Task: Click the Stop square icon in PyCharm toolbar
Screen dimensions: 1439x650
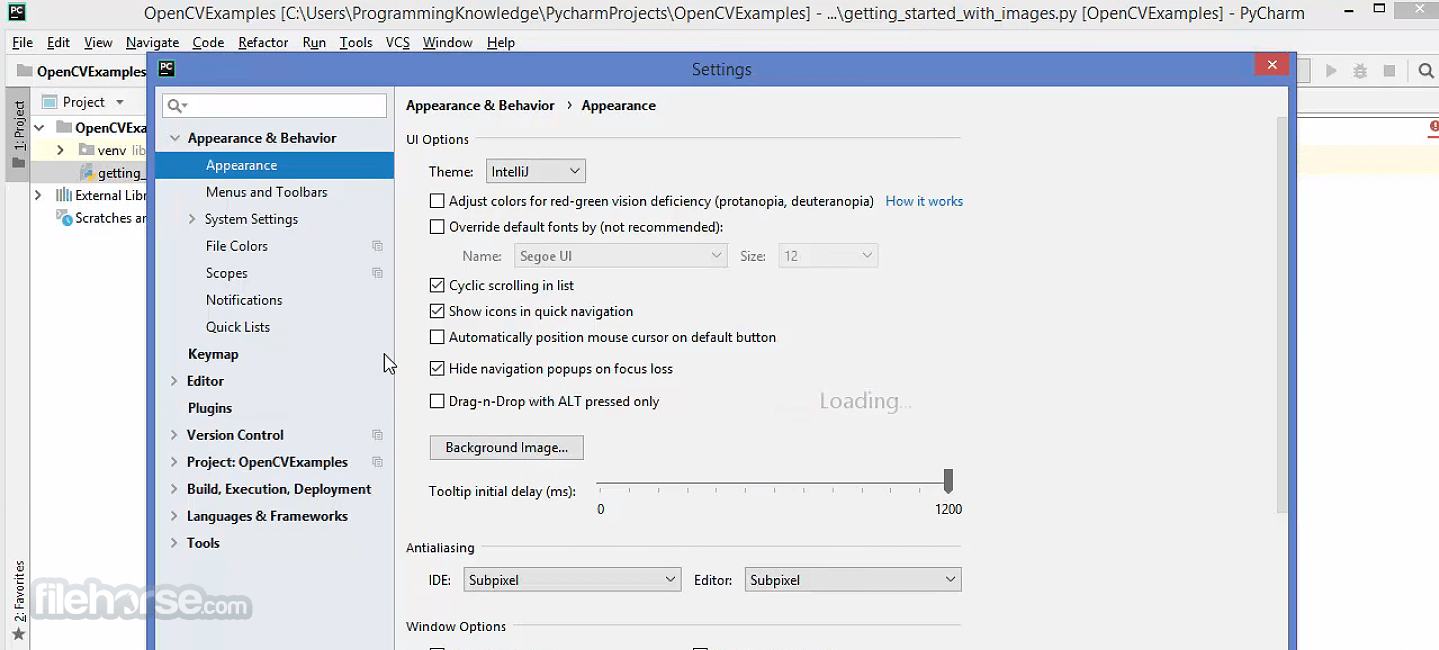Action: click(x=1389, y=71)
